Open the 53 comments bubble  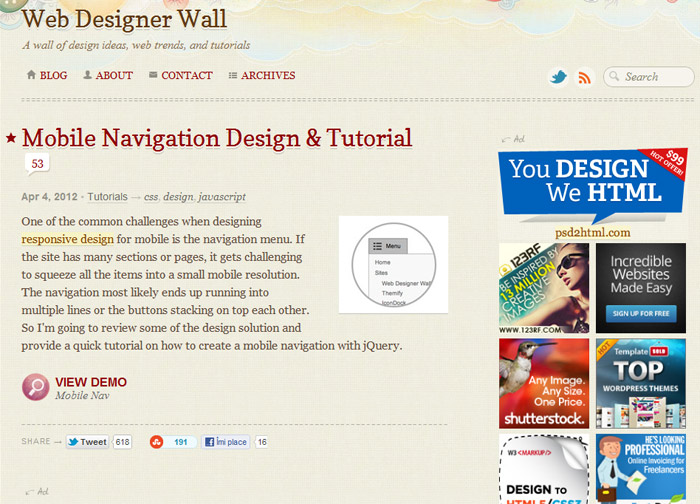pyautogui.click(x=37, y=164)
